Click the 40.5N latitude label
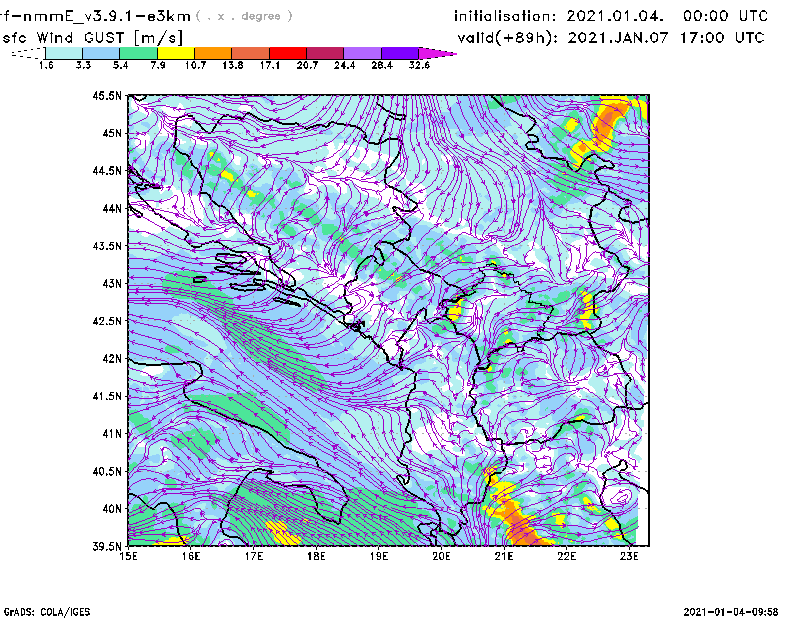Image resolution: width=800 pixels, height=618 pixels. click(107, 472)
